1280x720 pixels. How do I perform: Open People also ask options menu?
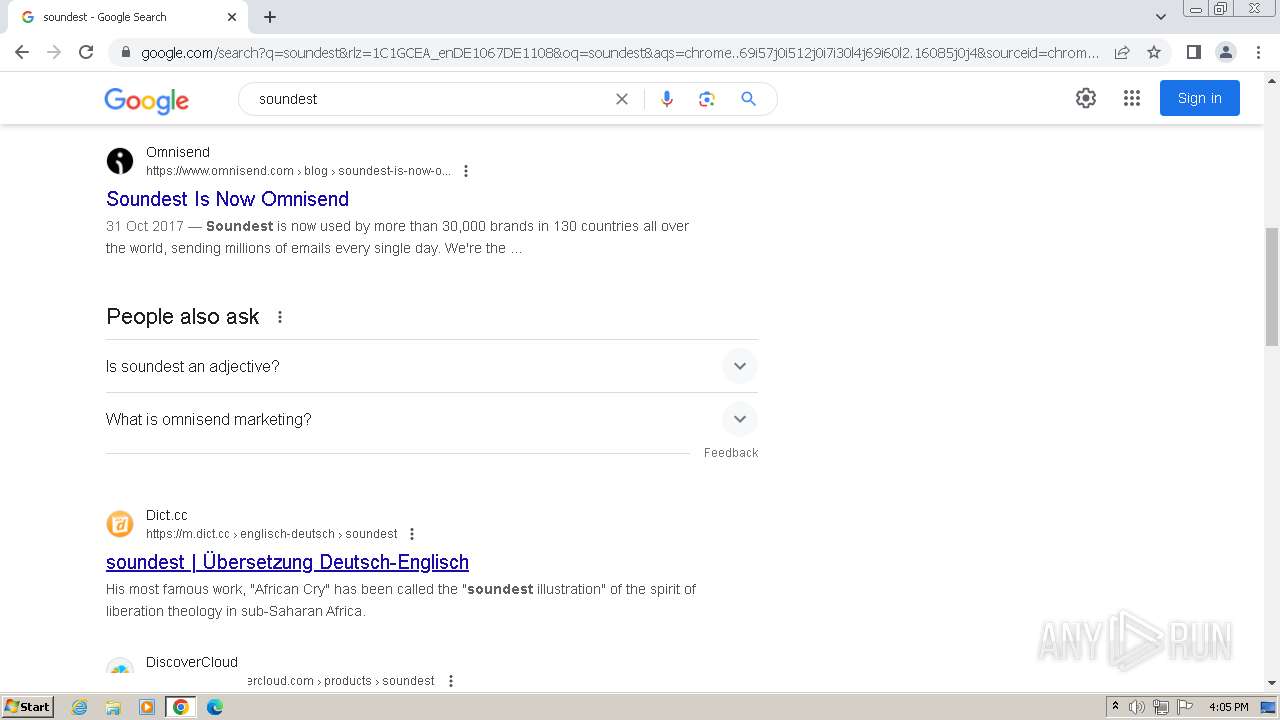tap(280, 317)
